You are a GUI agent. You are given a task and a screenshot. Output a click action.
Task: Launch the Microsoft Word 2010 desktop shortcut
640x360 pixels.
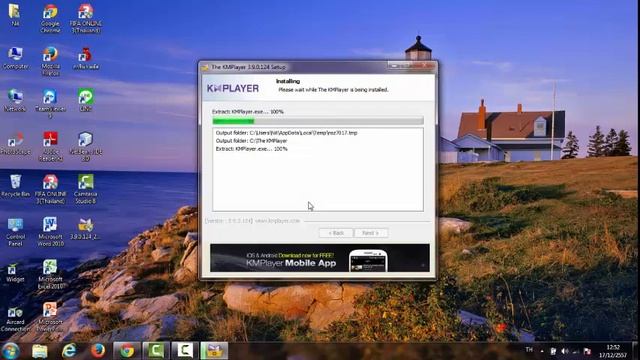click(x=50, y=231)
